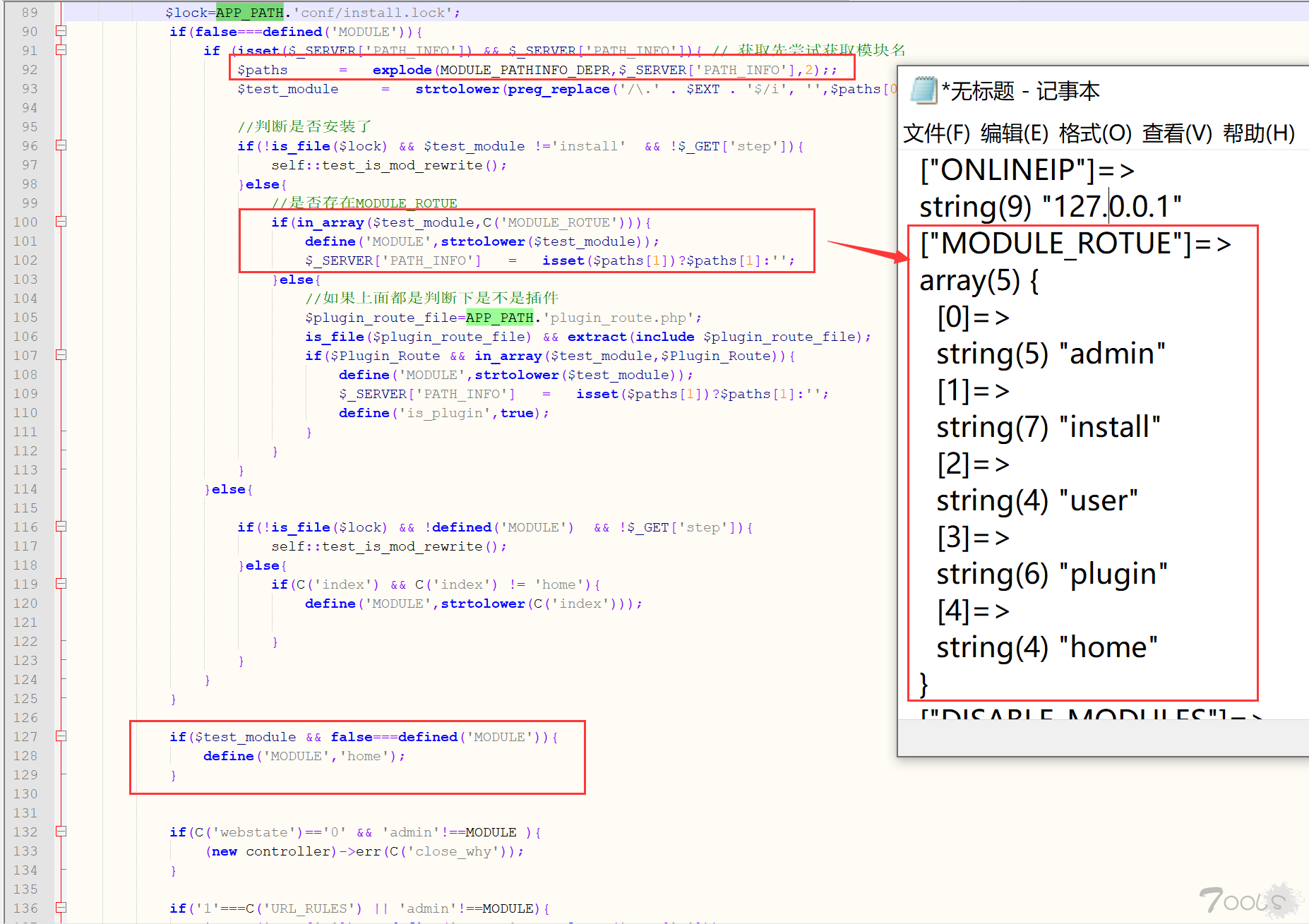The height and width of the screenshot is (924, 1309).
Task: Click the (new controller)->err code on line 133
Action: point(293,851)
